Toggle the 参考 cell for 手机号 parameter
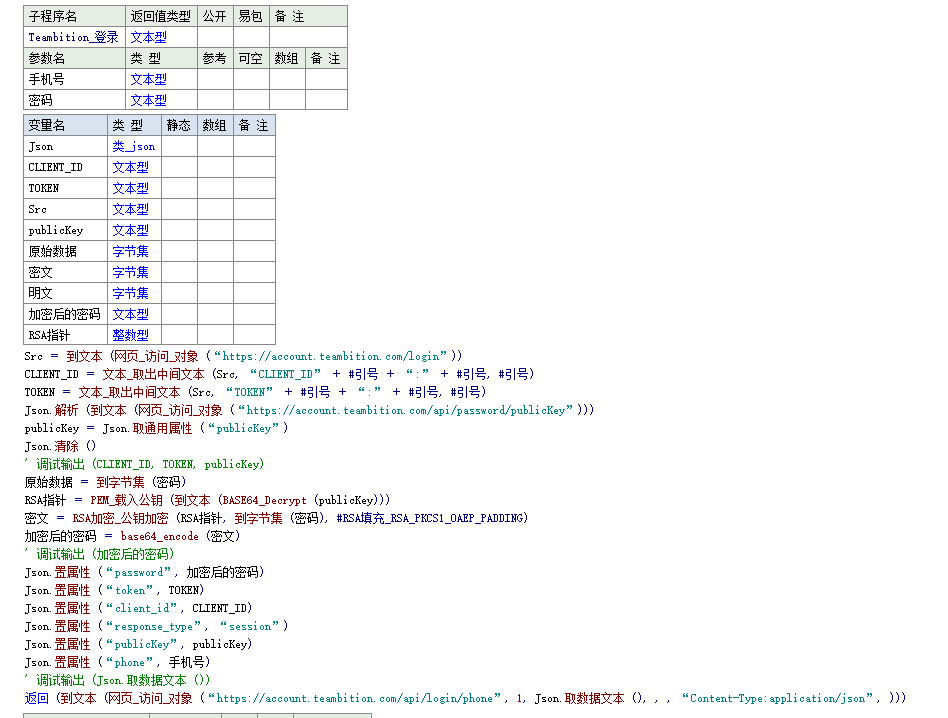948x718 pixels. click(215, 79)
